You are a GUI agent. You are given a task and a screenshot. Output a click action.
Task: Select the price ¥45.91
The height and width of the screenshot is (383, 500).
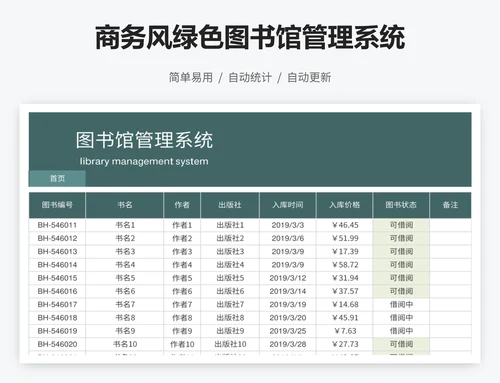click(x=345, y=318)
